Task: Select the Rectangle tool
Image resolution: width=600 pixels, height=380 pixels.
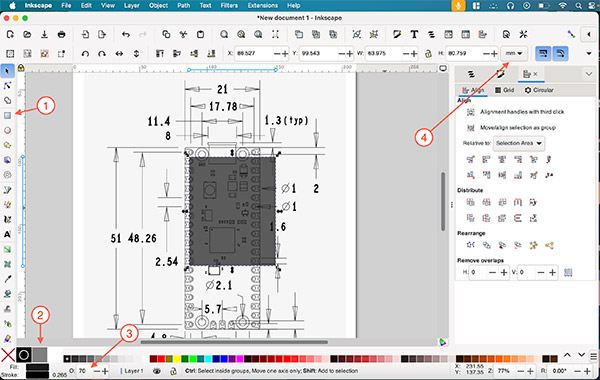Action: (7, 115)
